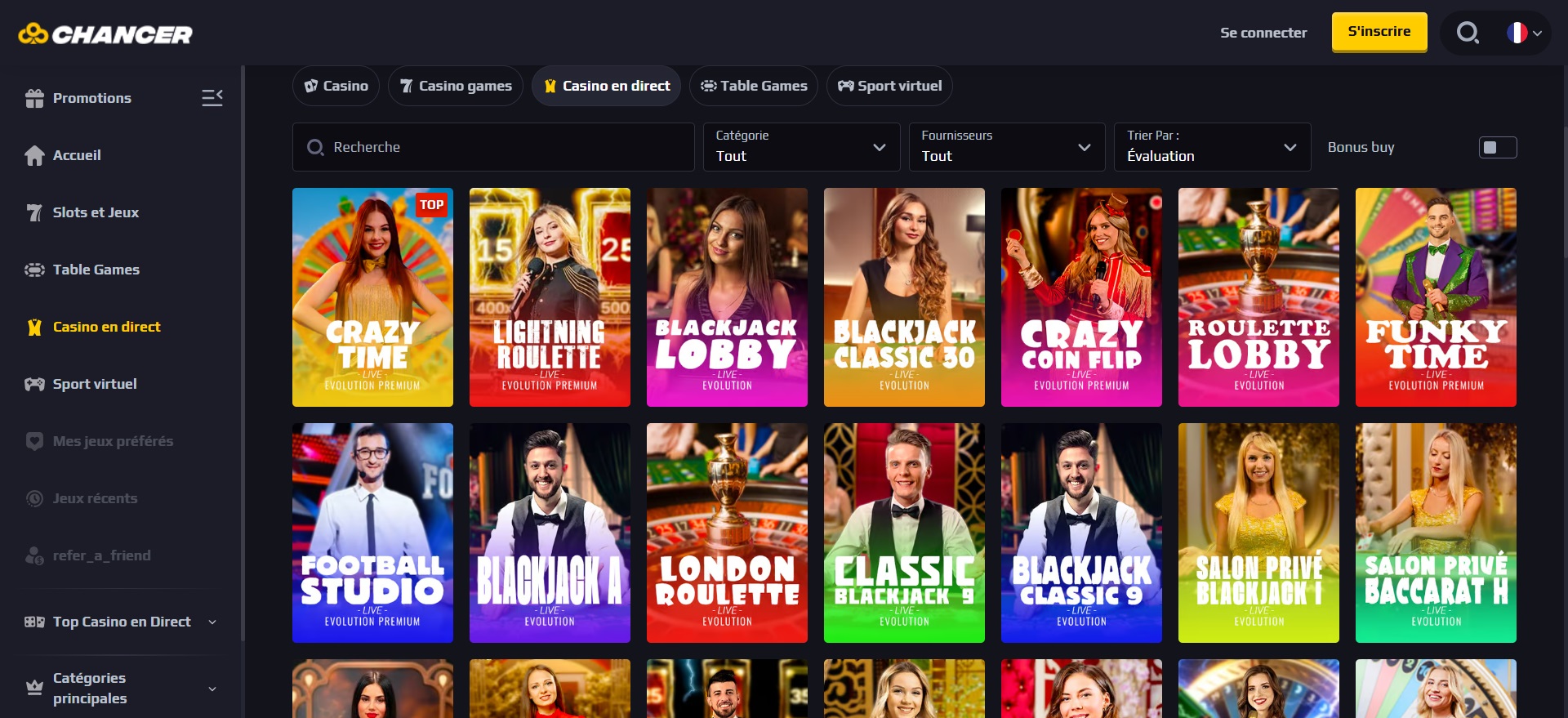Image resolution: width=1568 pixels, height=718 pixels.
Task: Select the Casino en direct tab
Action: [x=607, y=86]
